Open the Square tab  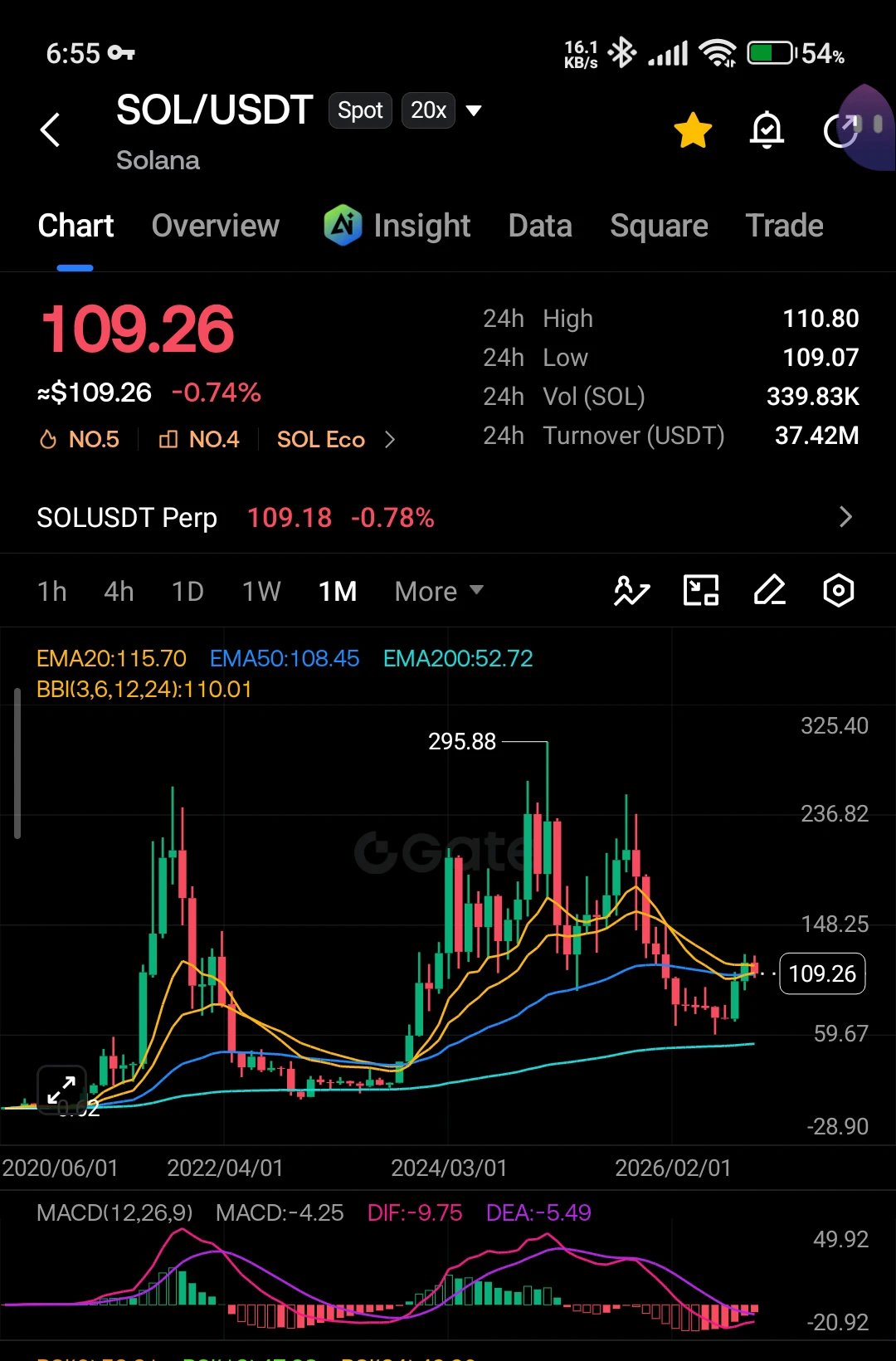coord(659,226)
